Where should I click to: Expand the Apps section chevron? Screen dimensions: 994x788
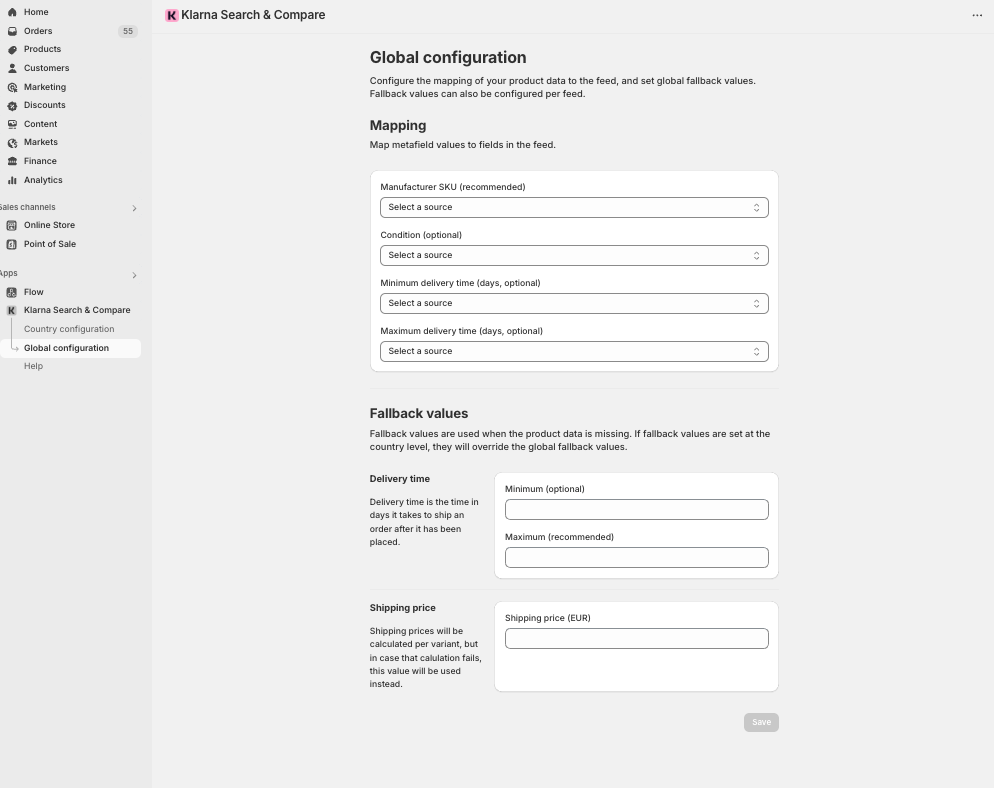coord(134,275)
